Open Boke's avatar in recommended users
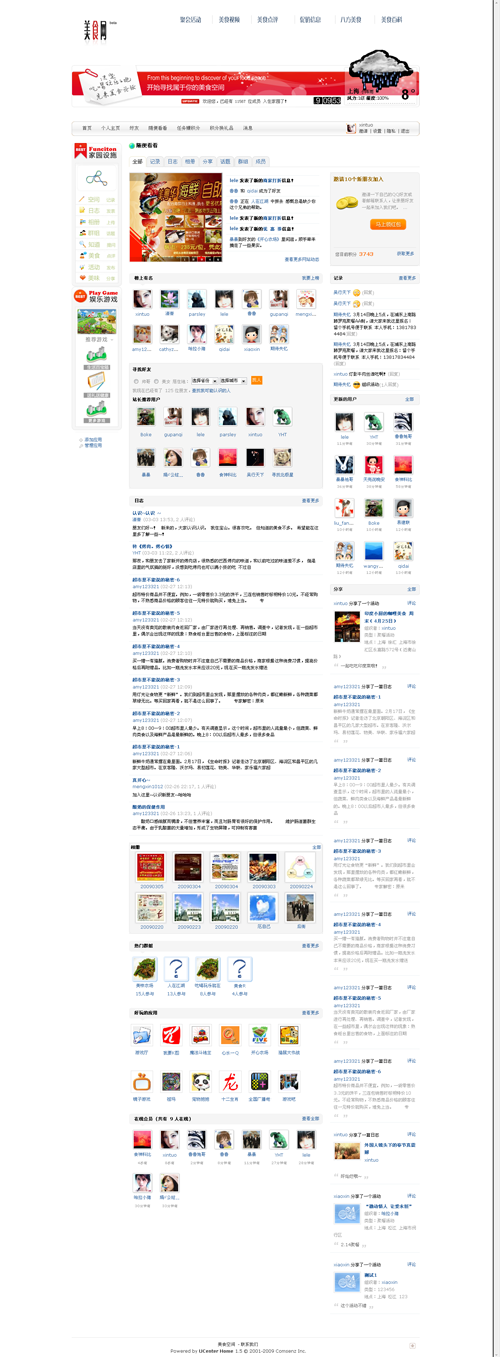 146,418
